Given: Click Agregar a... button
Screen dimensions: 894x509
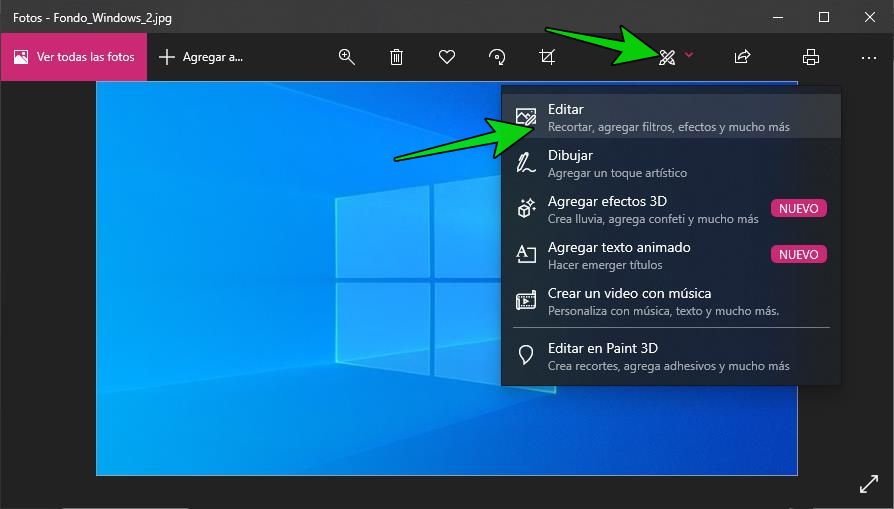Looking at the screenshot, I should [x=201, y=57].
